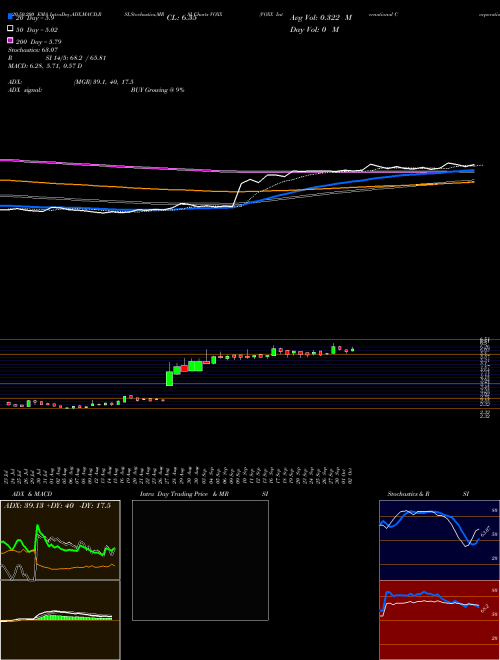
Task: Click the blue Stochastics chart panel
Action: coord(439,540)
